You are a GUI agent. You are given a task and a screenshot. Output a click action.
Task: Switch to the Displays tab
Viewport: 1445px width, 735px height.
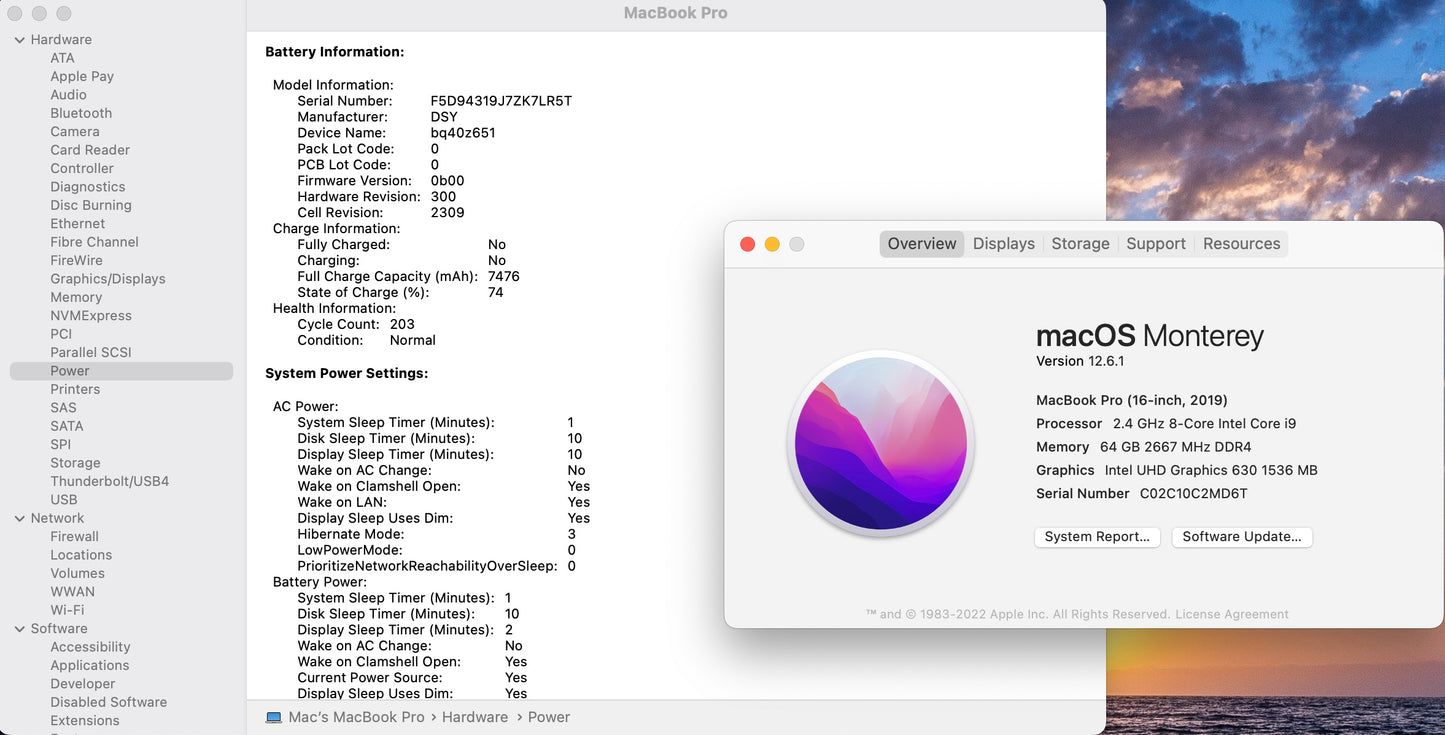[x=1003, y=243]
